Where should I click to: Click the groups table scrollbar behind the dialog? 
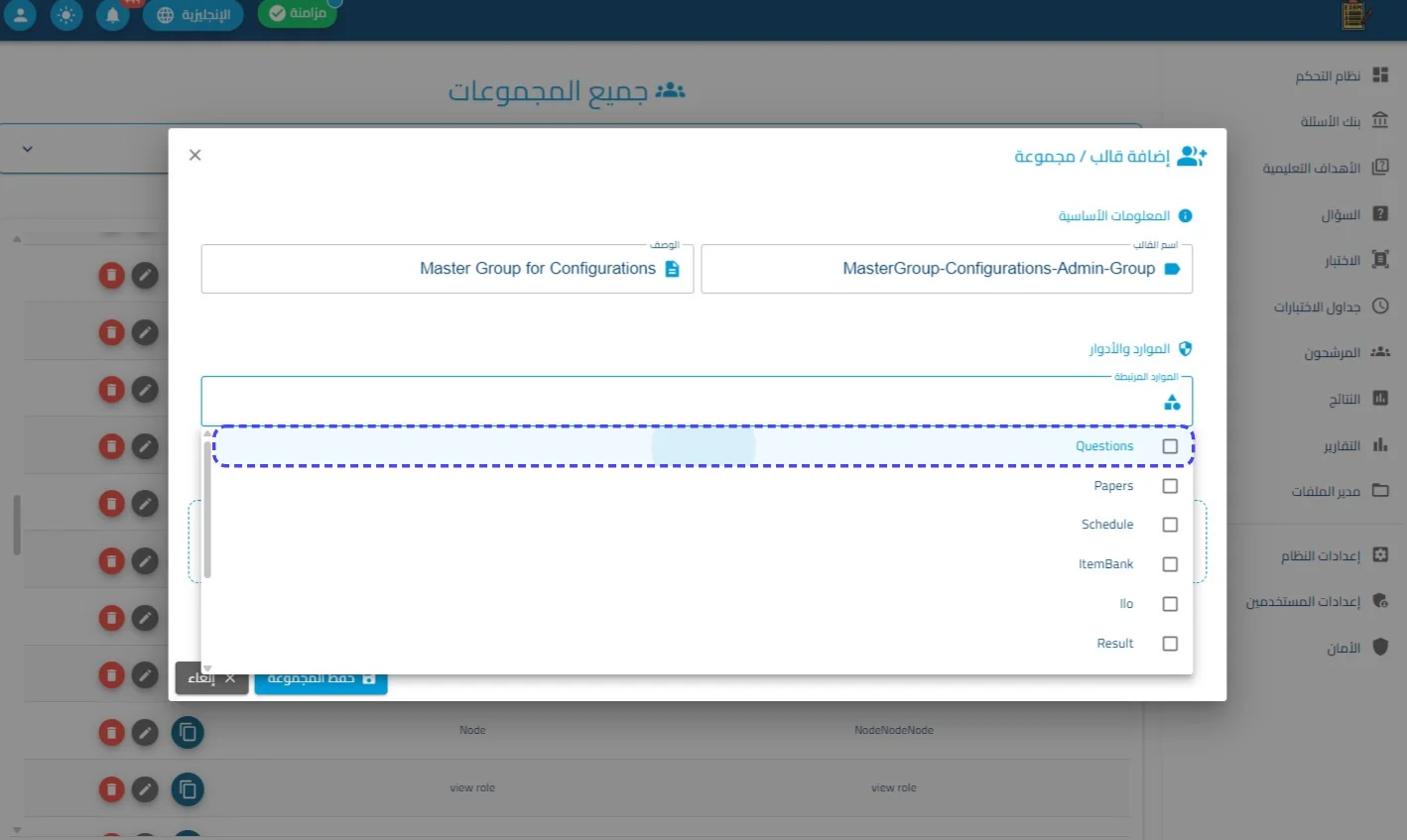coord(17,526)
